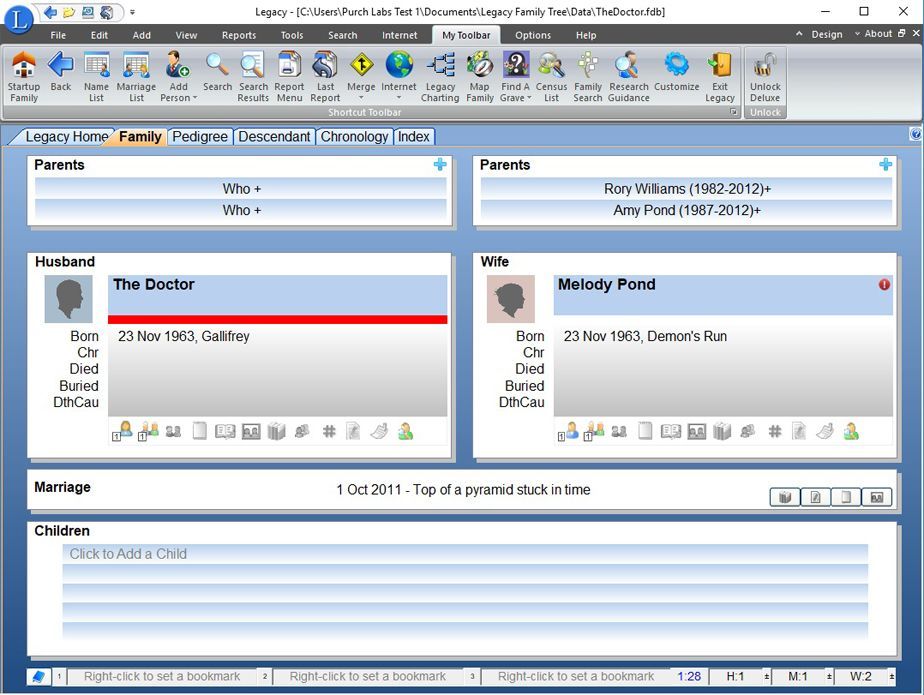This screenshot has height=695, width=924.
Task: Collapse the ribbon with the caret near Design
Action: [799, 34]
